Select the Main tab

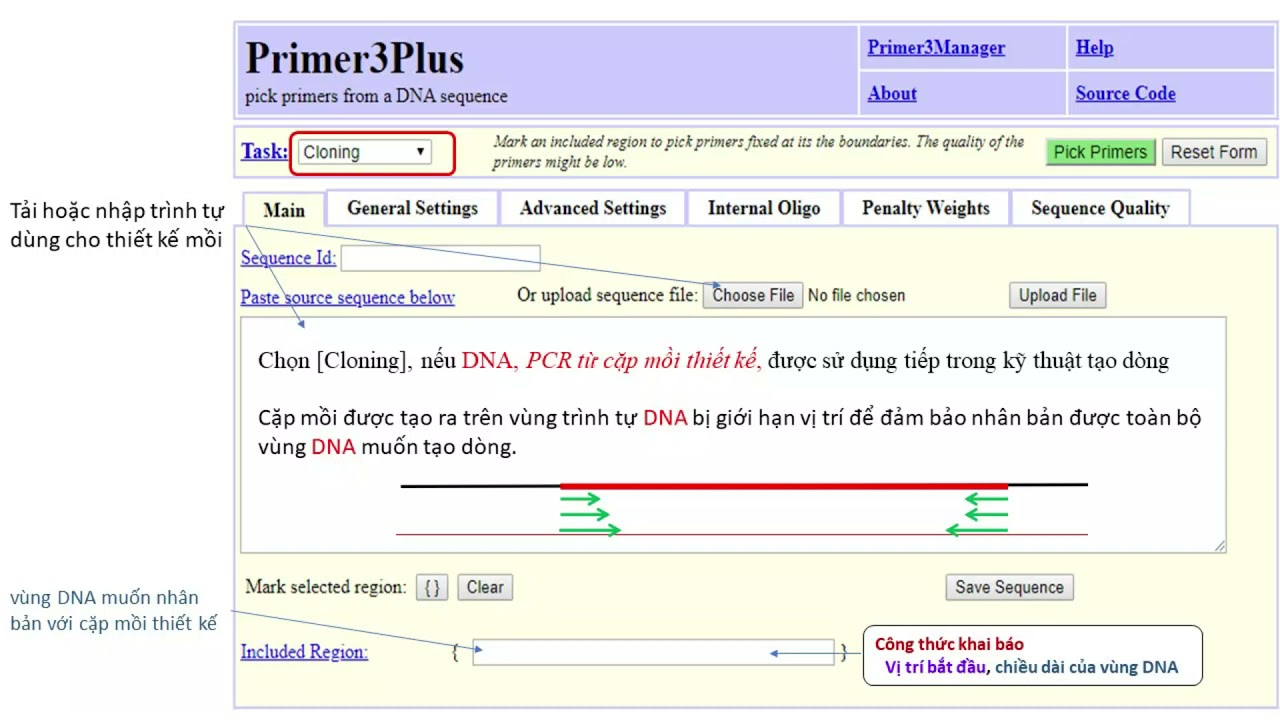[284, 210]
